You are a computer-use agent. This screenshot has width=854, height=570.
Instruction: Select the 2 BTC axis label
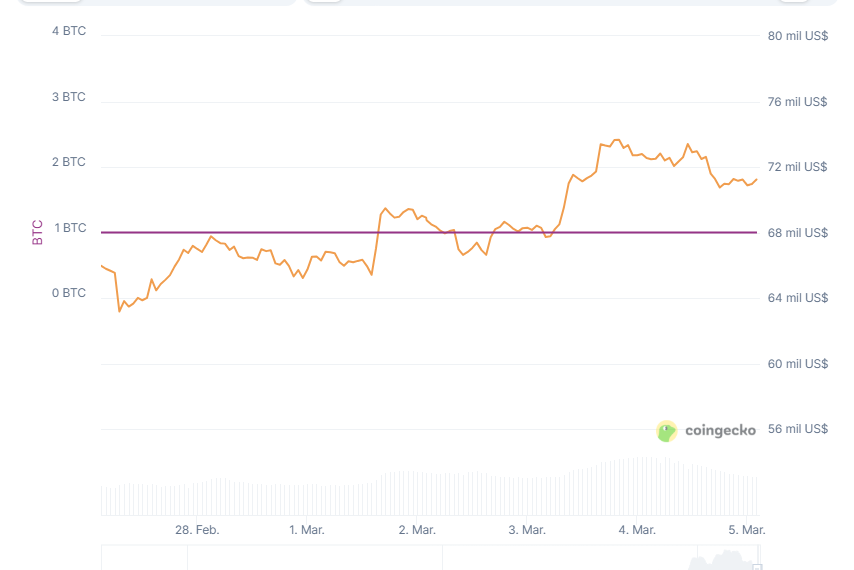click(x=69, y=162)
